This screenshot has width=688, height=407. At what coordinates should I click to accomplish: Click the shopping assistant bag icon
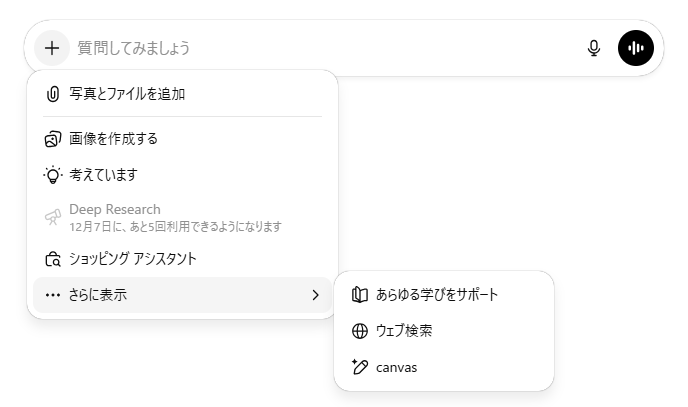[53, 259]
